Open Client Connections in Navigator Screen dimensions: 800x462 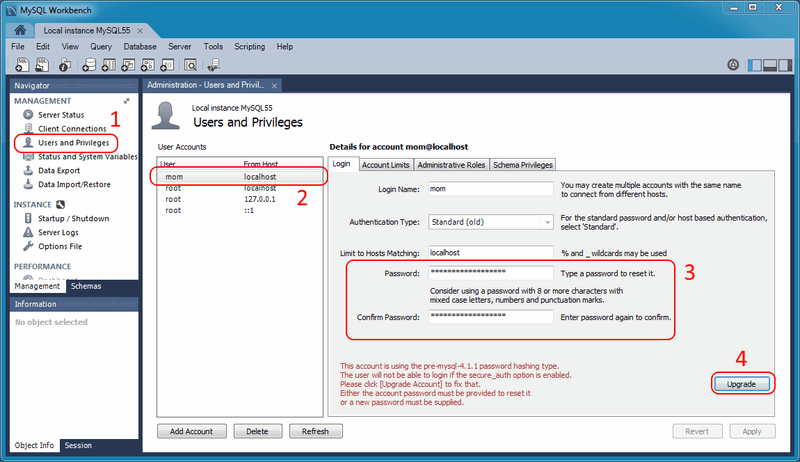point(72,129)
